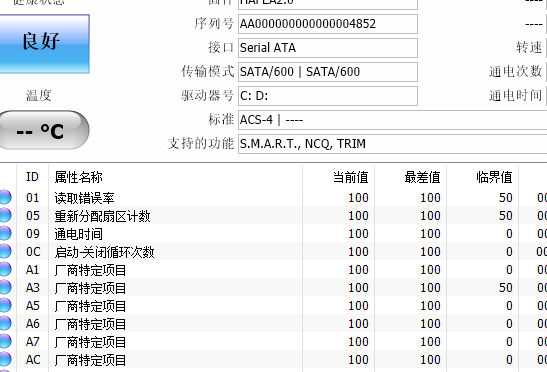Select 厂商特定项目 in row A5
Viewport: 547px width, 372px height.
coord(90,306)
